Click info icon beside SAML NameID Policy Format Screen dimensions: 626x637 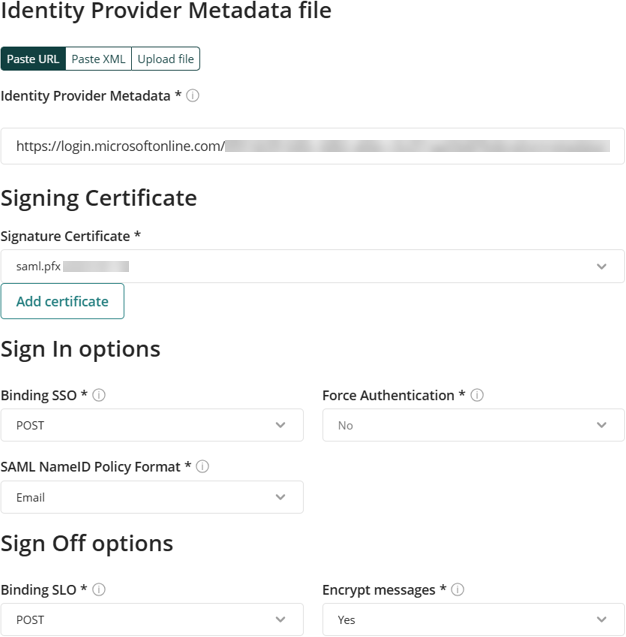pos(202,466)
